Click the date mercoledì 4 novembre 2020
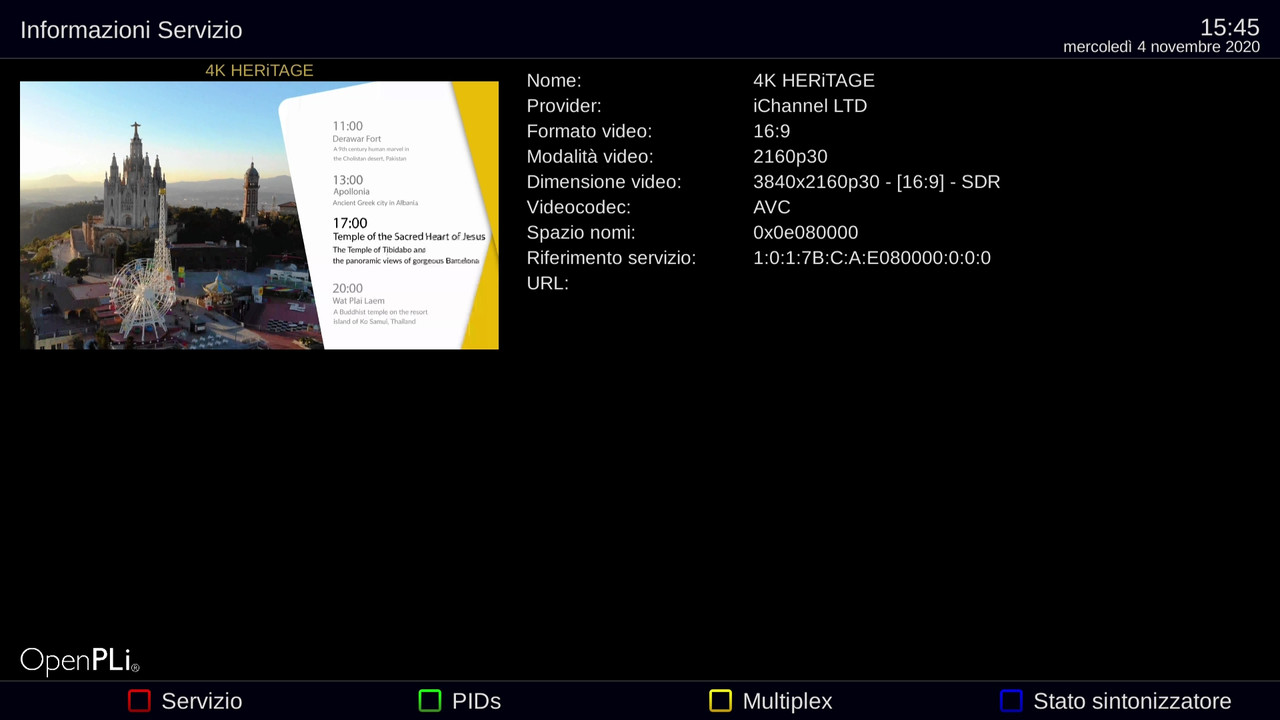The height and width of the screenshot is (720, 1280). [x=1161, y=47]
